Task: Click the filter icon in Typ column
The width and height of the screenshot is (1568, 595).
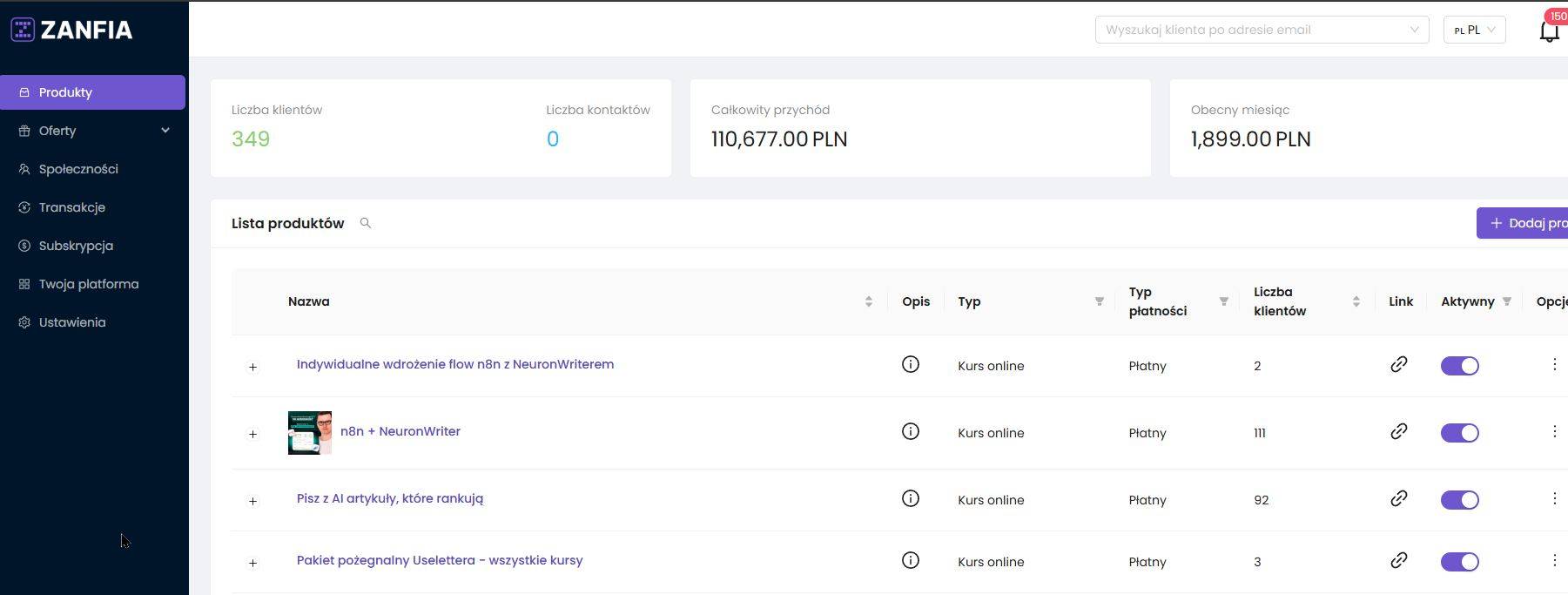Action: [x=1099, y=301]
